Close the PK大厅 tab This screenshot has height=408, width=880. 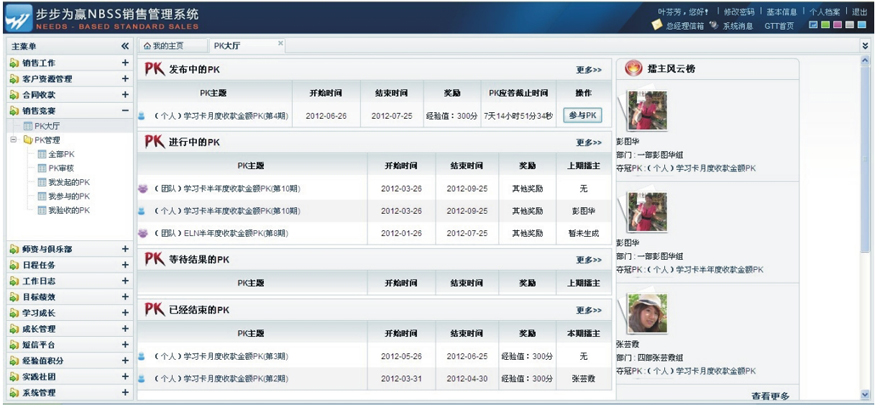(280, 44)
